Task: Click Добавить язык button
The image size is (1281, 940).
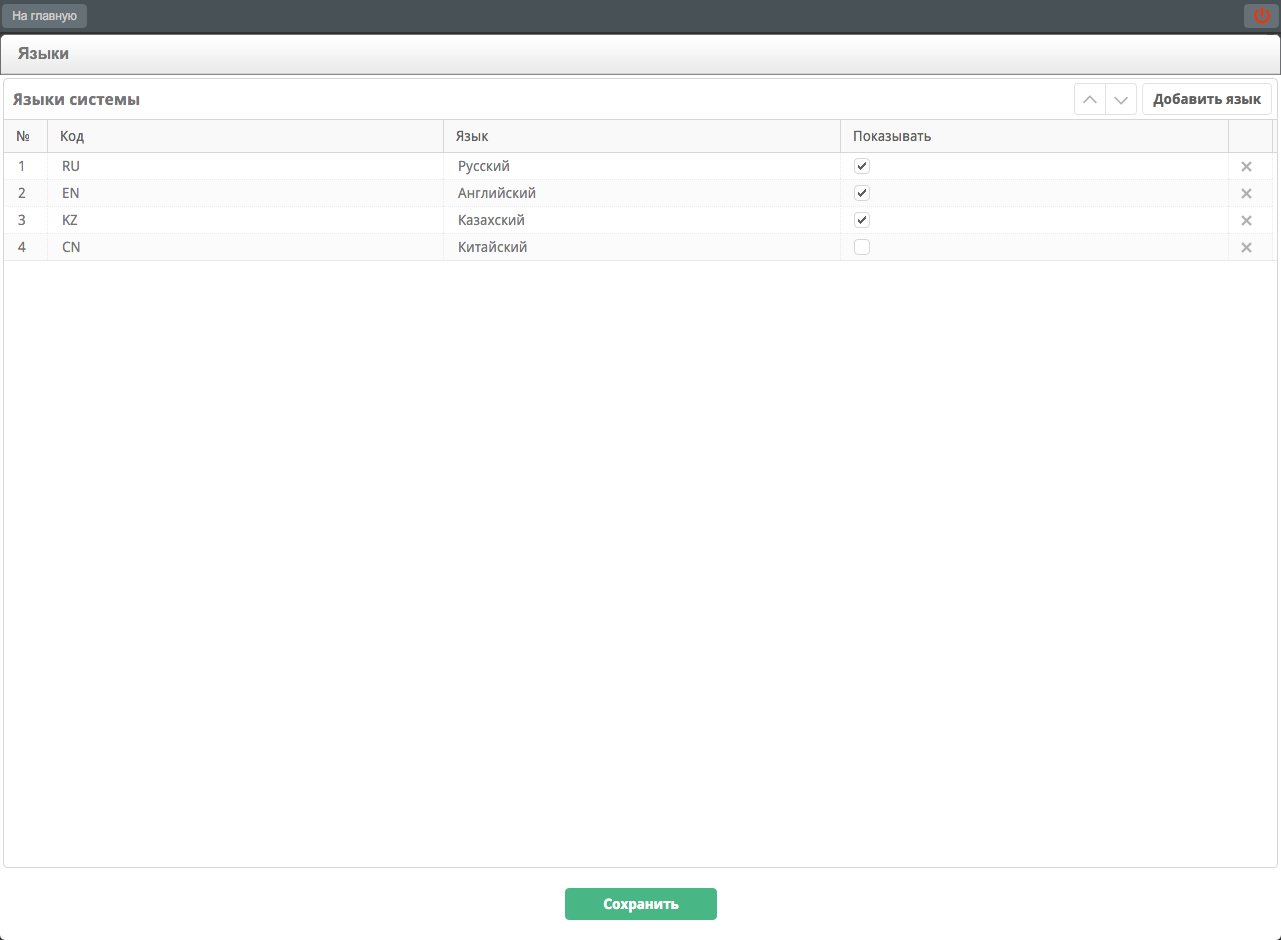Action: [1207, 100]
